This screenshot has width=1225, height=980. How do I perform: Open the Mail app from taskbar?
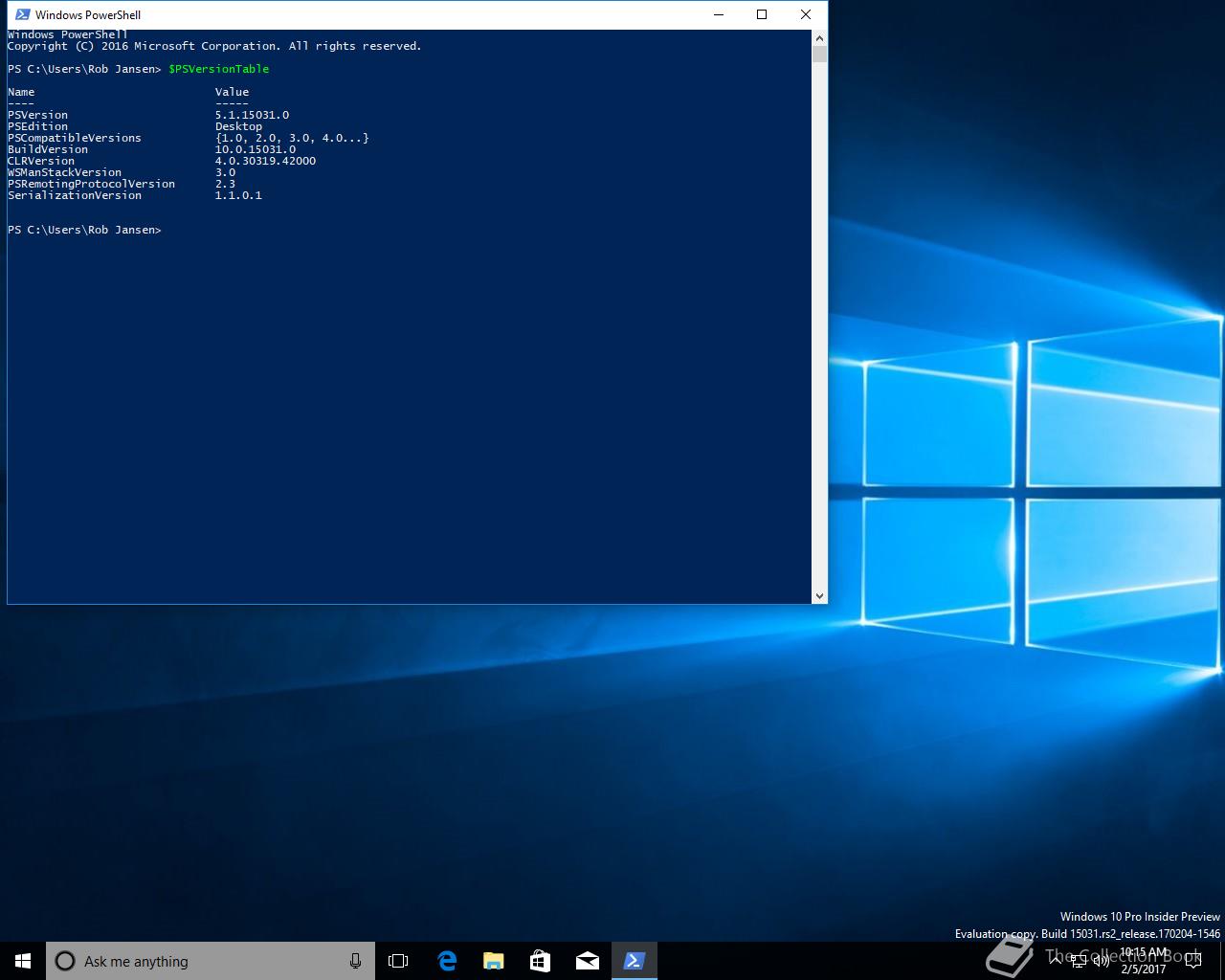click(587, 961)
